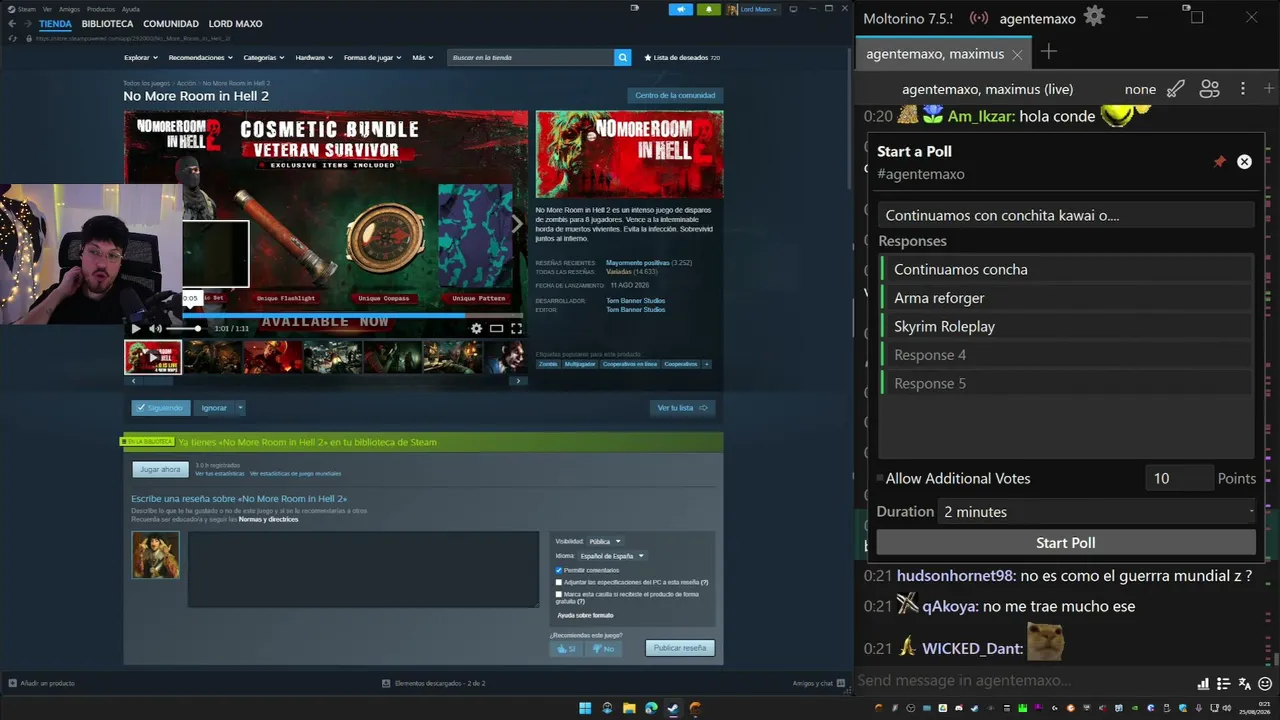Open the Amigos menu
This screenshot has width=1280, height=720.
[69, 9]
